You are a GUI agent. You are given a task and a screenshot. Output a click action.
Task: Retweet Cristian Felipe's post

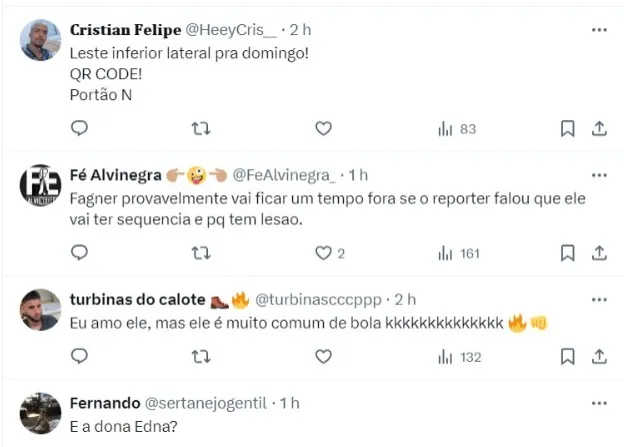click(201, 128)
